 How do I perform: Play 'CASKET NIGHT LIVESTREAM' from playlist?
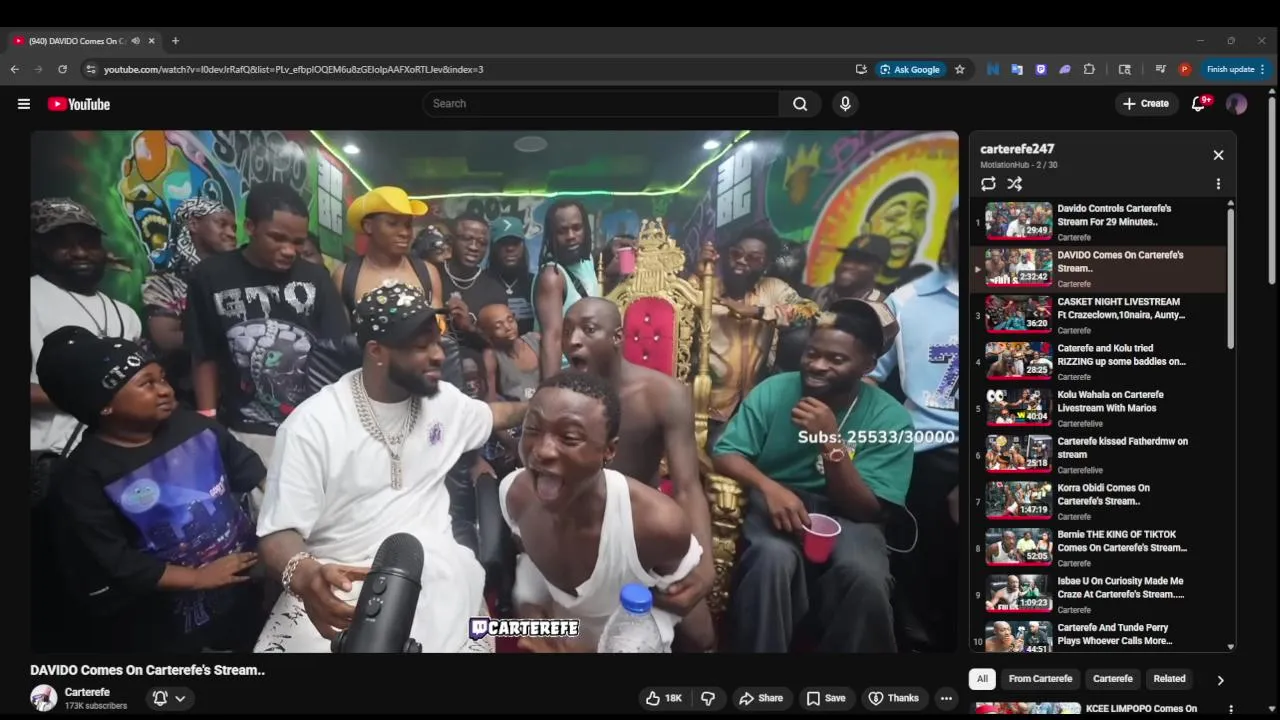[x=1097, y=315]
